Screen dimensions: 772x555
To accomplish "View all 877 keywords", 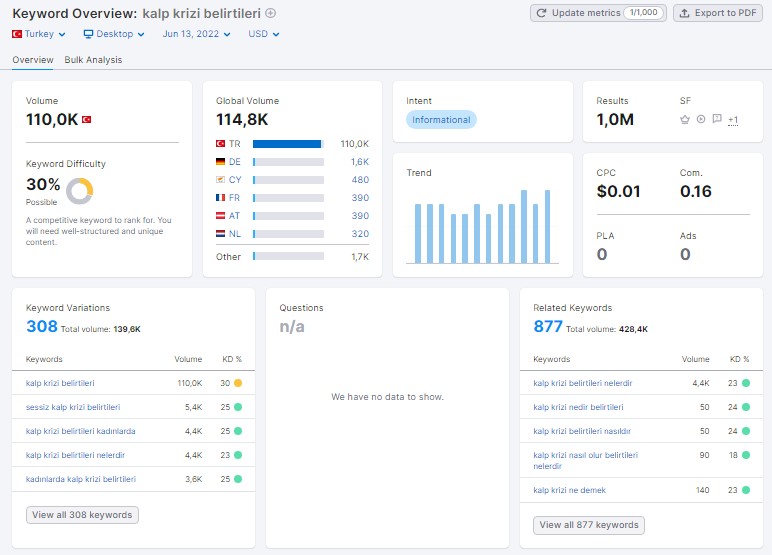I will pyautogui.click(x=589, y=525).
